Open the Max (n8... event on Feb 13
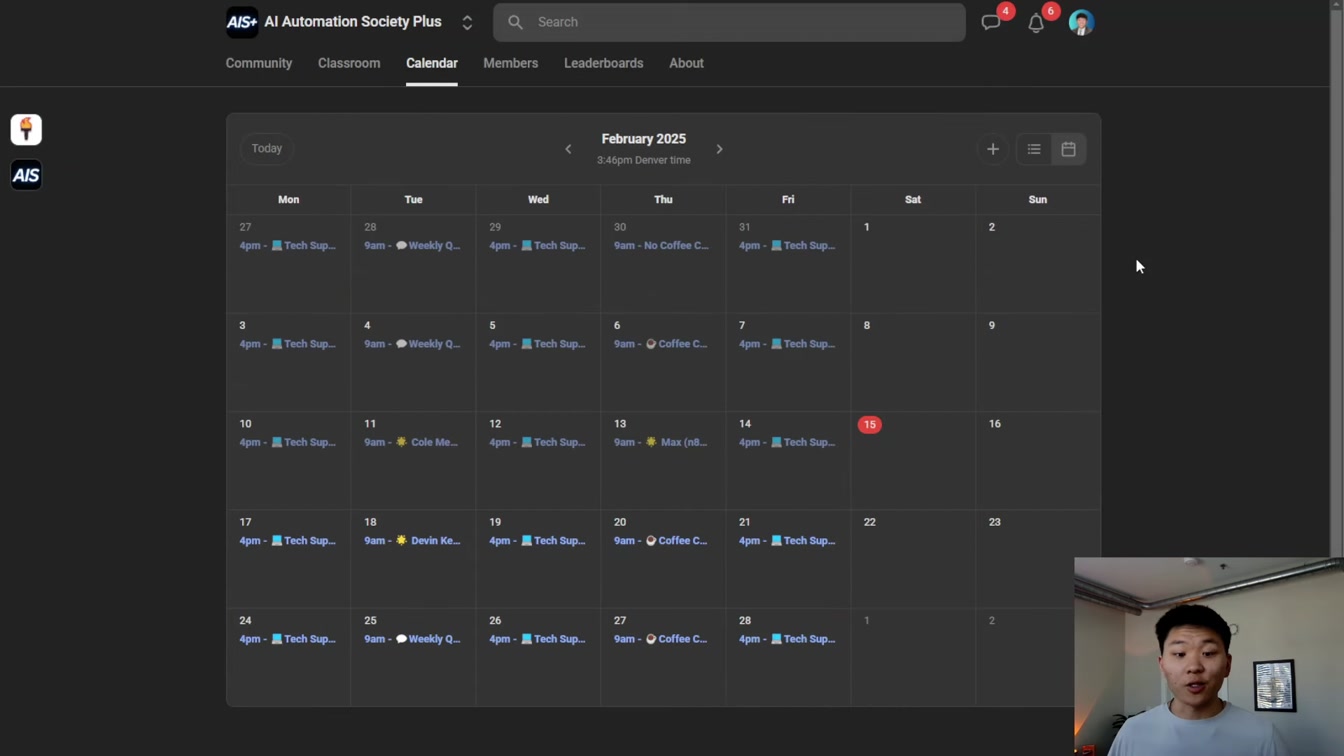The image size is (1344, 756). click(x=661, y=442)
